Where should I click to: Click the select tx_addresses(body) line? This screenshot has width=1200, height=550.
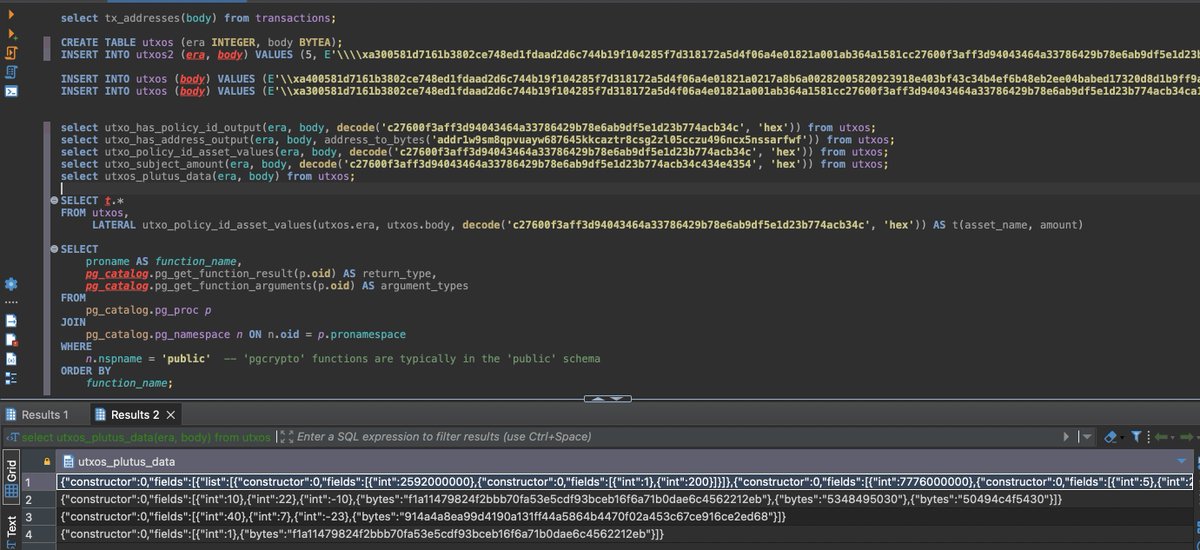pos(198,18)
